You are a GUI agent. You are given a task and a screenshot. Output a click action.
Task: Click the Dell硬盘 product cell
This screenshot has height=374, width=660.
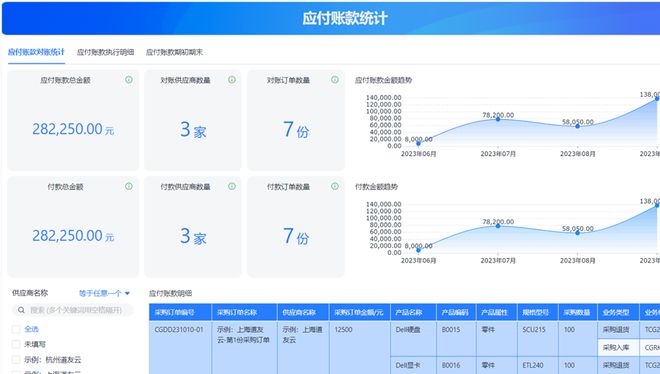tap(413, 339)
